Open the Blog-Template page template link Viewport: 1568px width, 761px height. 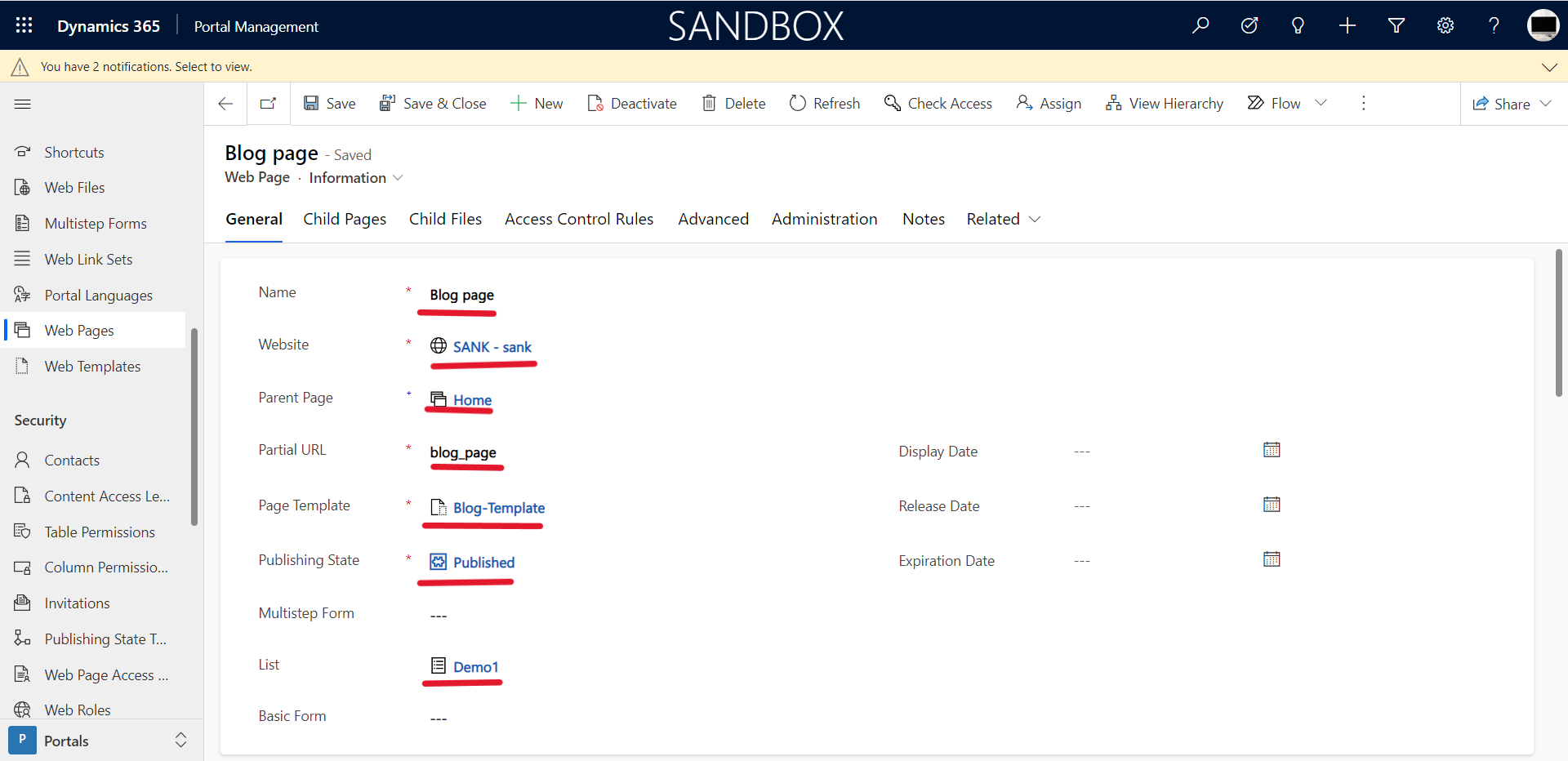coord(499,508)
